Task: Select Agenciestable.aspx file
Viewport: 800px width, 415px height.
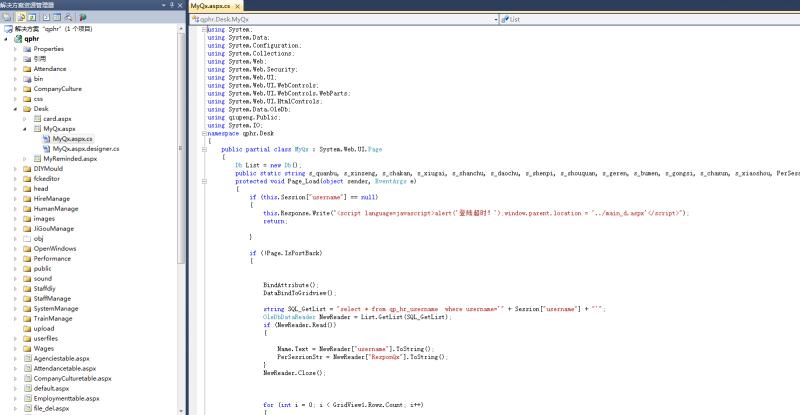Action: coord(61,358)
